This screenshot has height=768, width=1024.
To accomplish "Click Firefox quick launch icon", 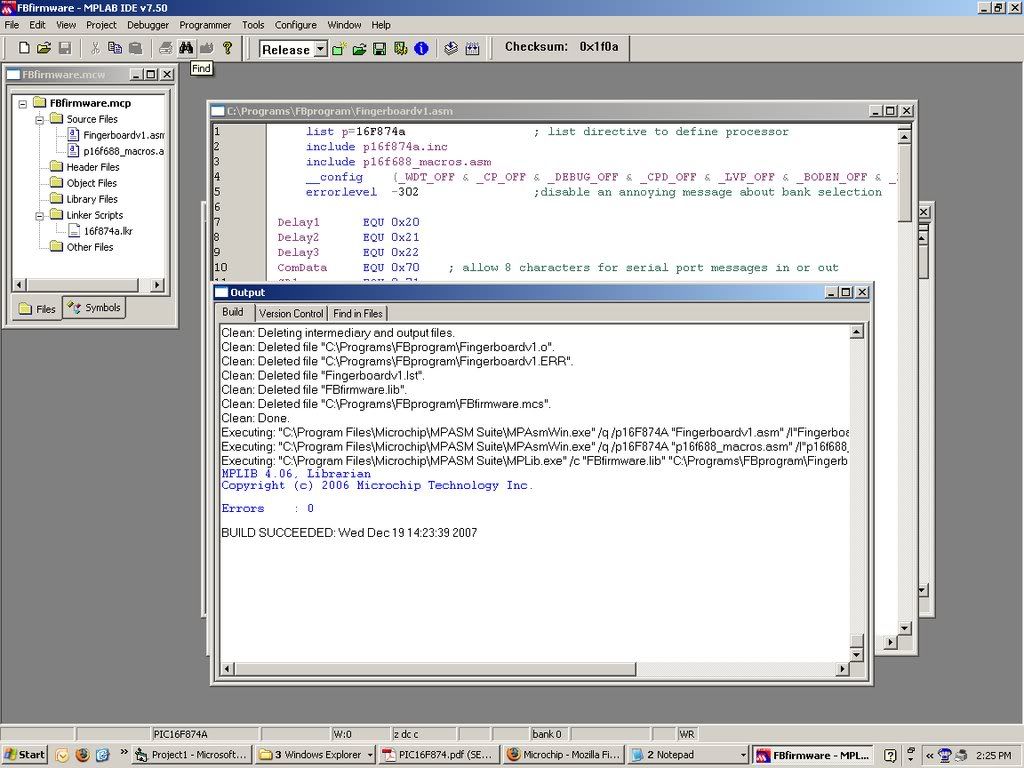I will click(x=82, y=755).
